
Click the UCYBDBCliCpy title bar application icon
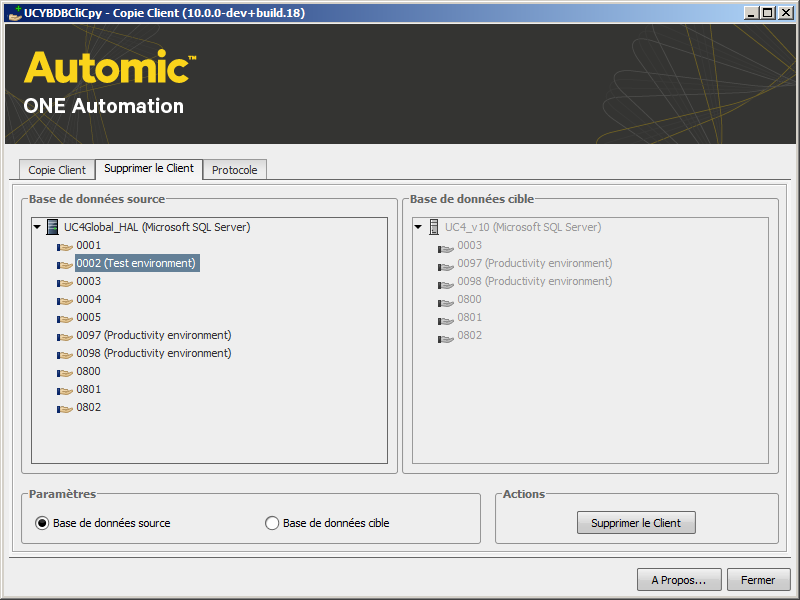point(15,13)
